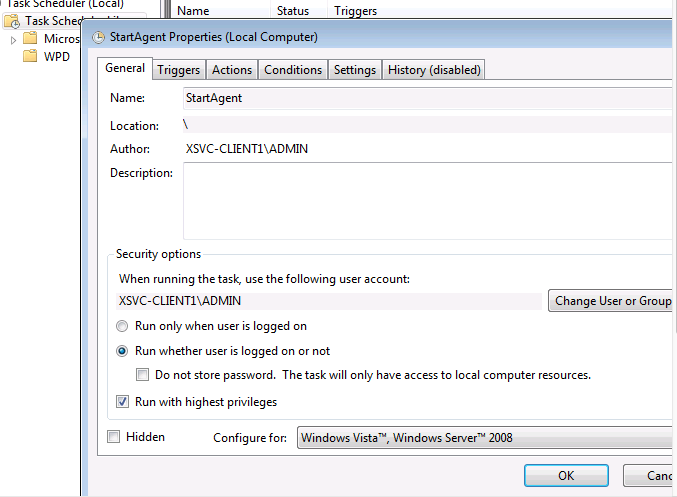Click the Microsoft folder icon in tree
The image size is (677, 497).
click(x=30, y=39)
